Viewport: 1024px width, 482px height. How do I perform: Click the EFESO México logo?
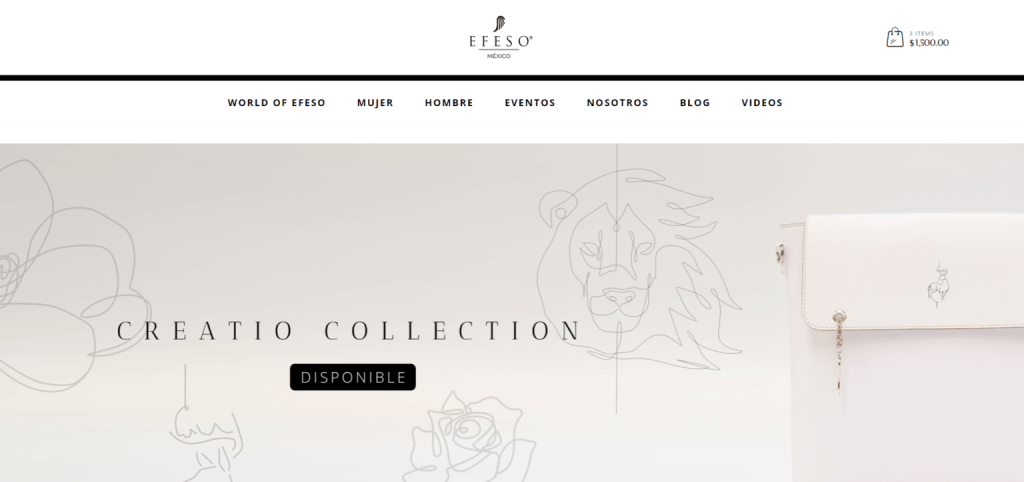coord(500,37)
